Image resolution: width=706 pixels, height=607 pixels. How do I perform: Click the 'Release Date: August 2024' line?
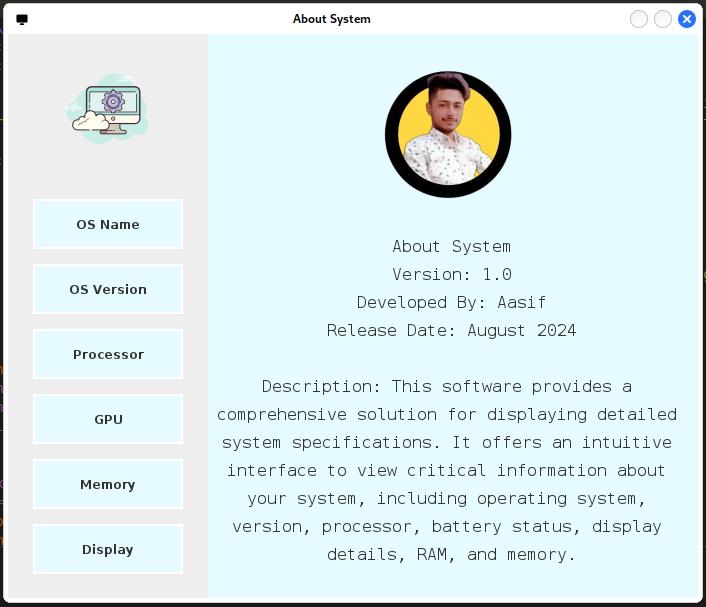(451, 330)
